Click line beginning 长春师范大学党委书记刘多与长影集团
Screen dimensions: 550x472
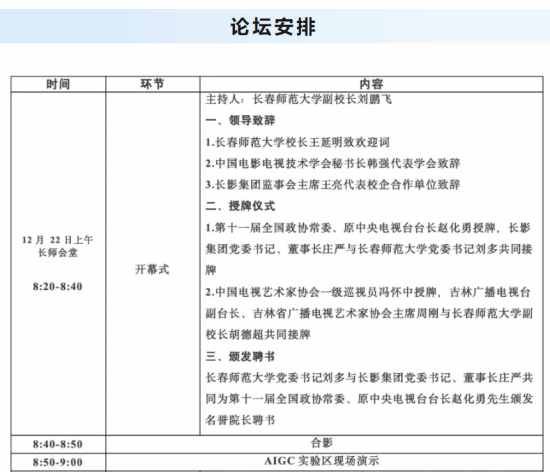tap(369, 378)
